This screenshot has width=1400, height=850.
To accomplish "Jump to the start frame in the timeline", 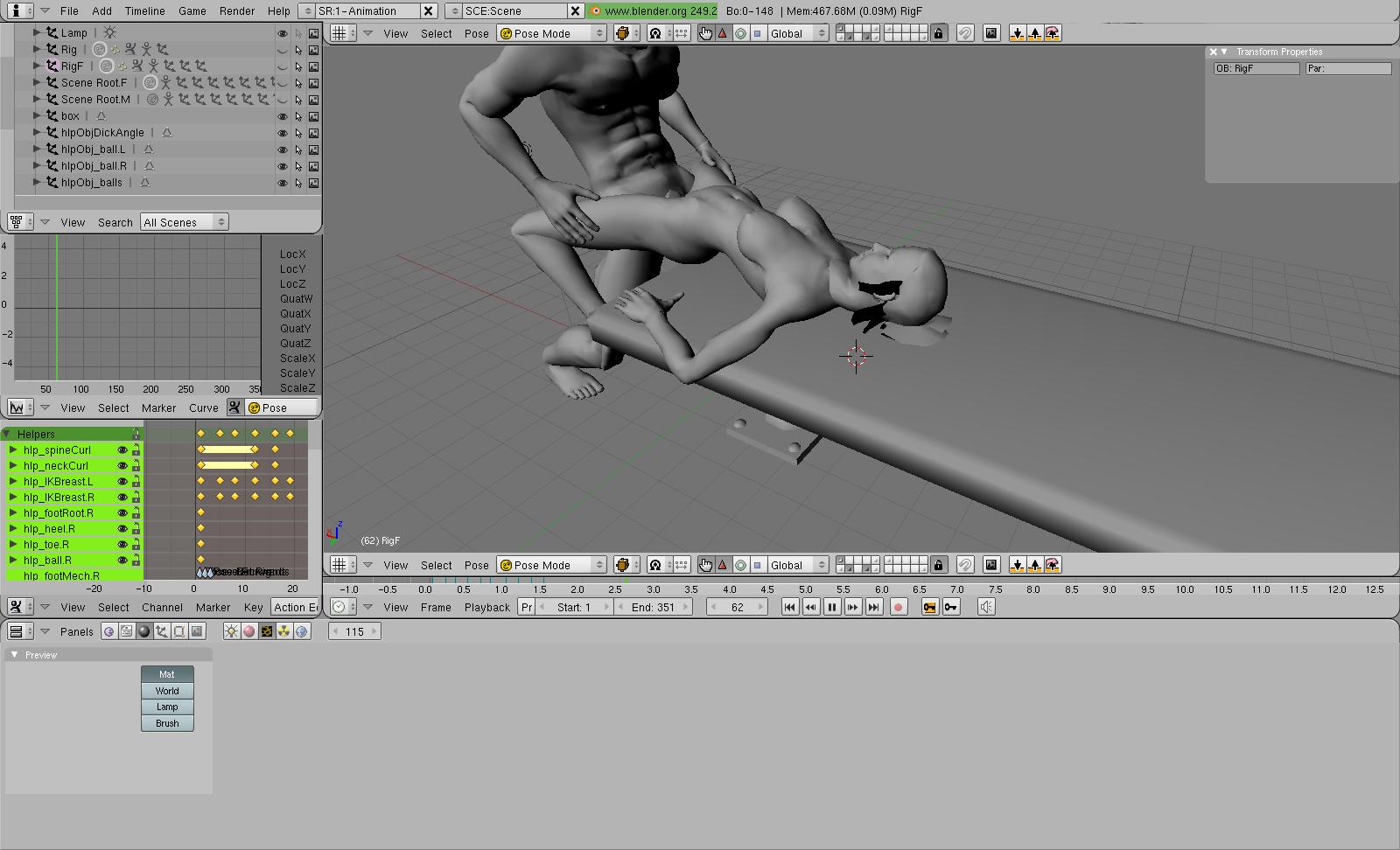I will click(x=789, y=607).
